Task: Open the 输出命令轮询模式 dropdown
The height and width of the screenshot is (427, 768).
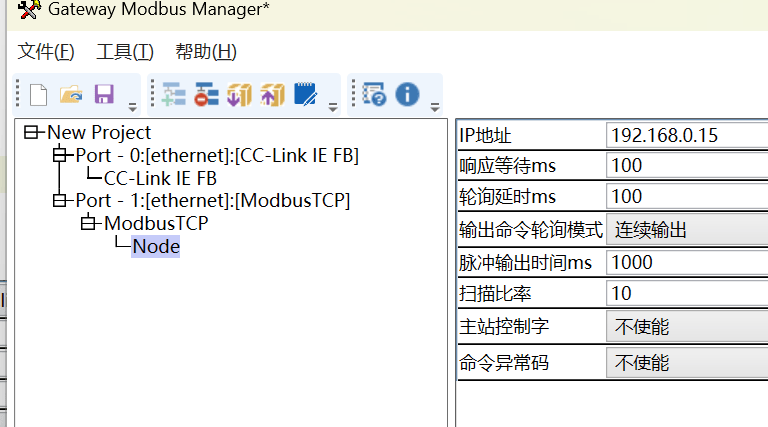Action: pos(687,229)
